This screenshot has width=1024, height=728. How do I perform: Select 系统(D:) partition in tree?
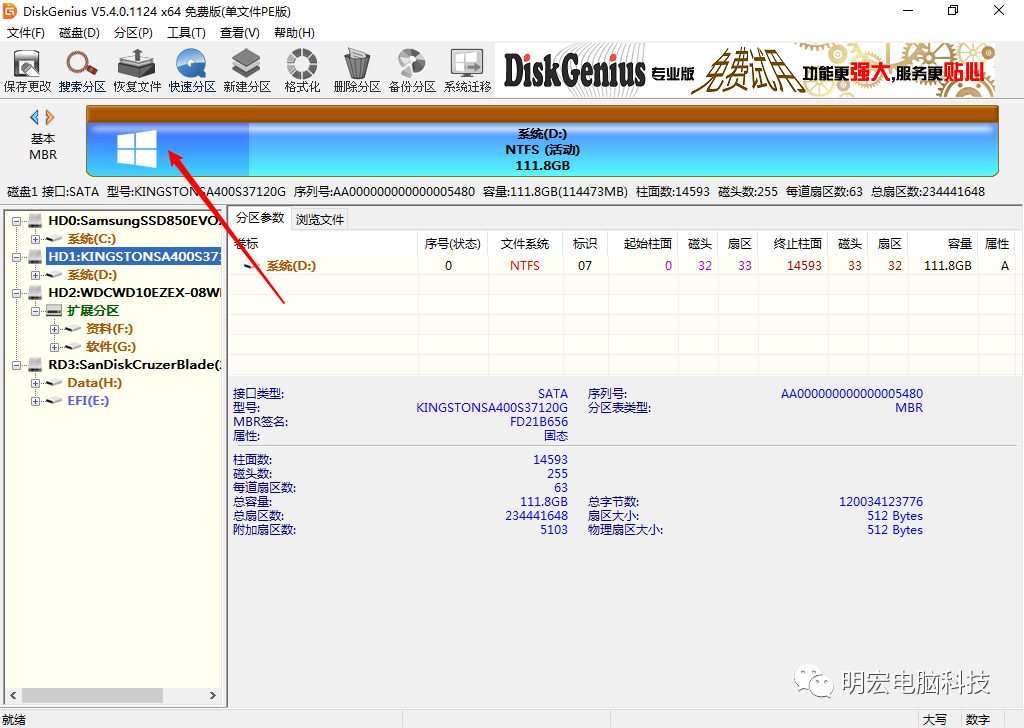92,275
